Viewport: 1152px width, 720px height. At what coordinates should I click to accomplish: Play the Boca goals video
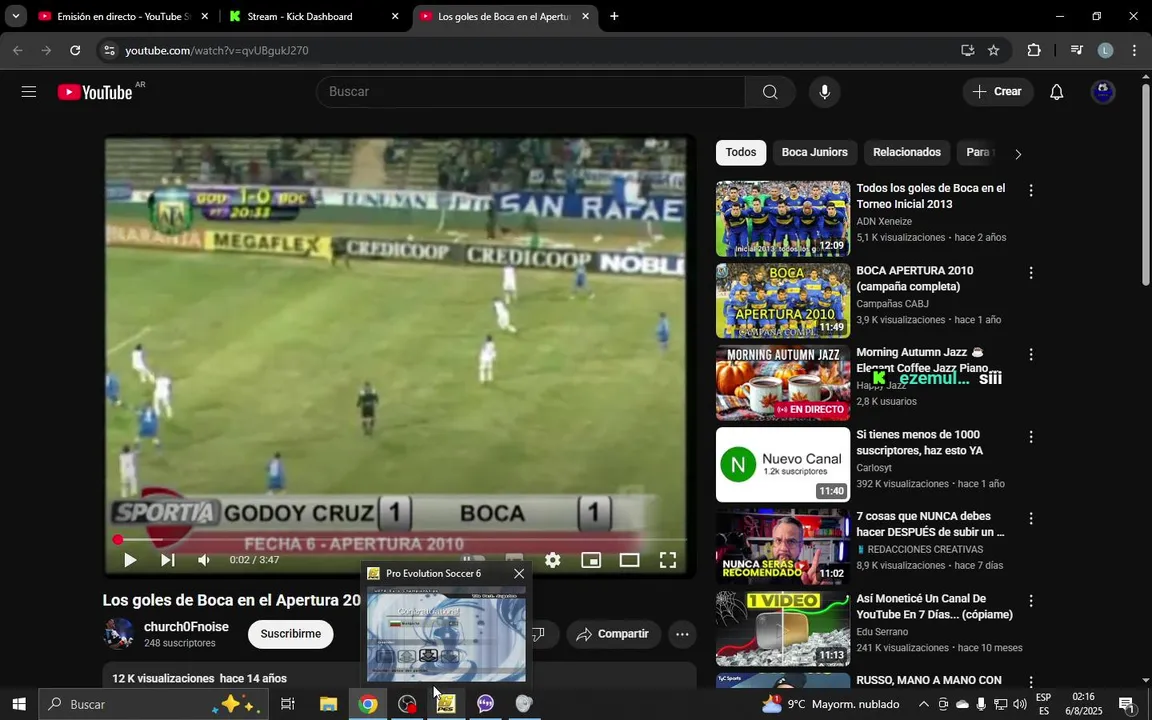[x=130, y=560]
